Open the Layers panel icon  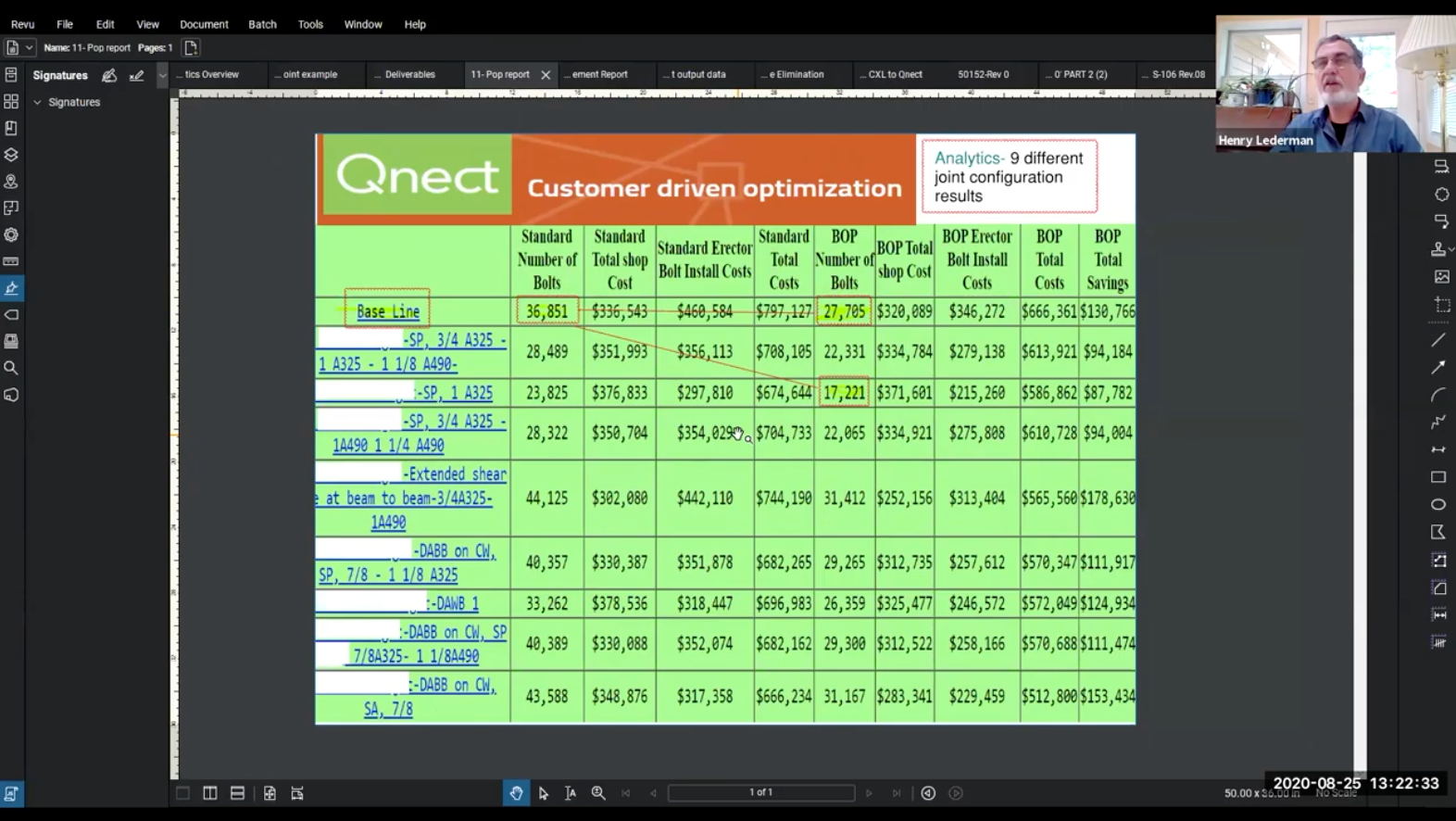click(x=11, y=155)
